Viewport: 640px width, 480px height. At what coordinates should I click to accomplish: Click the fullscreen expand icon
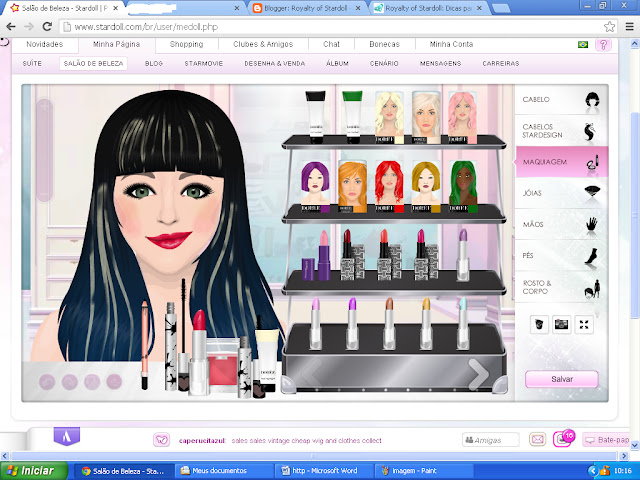(x=584, y=324)
